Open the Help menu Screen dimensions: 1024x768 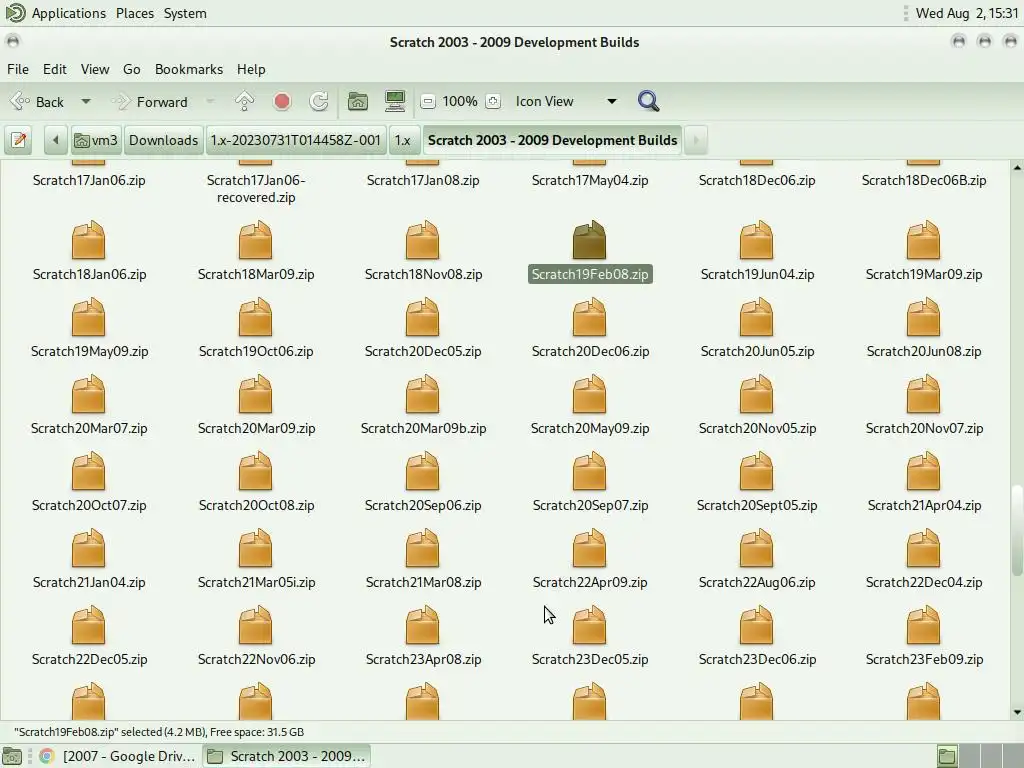(251, 69)
